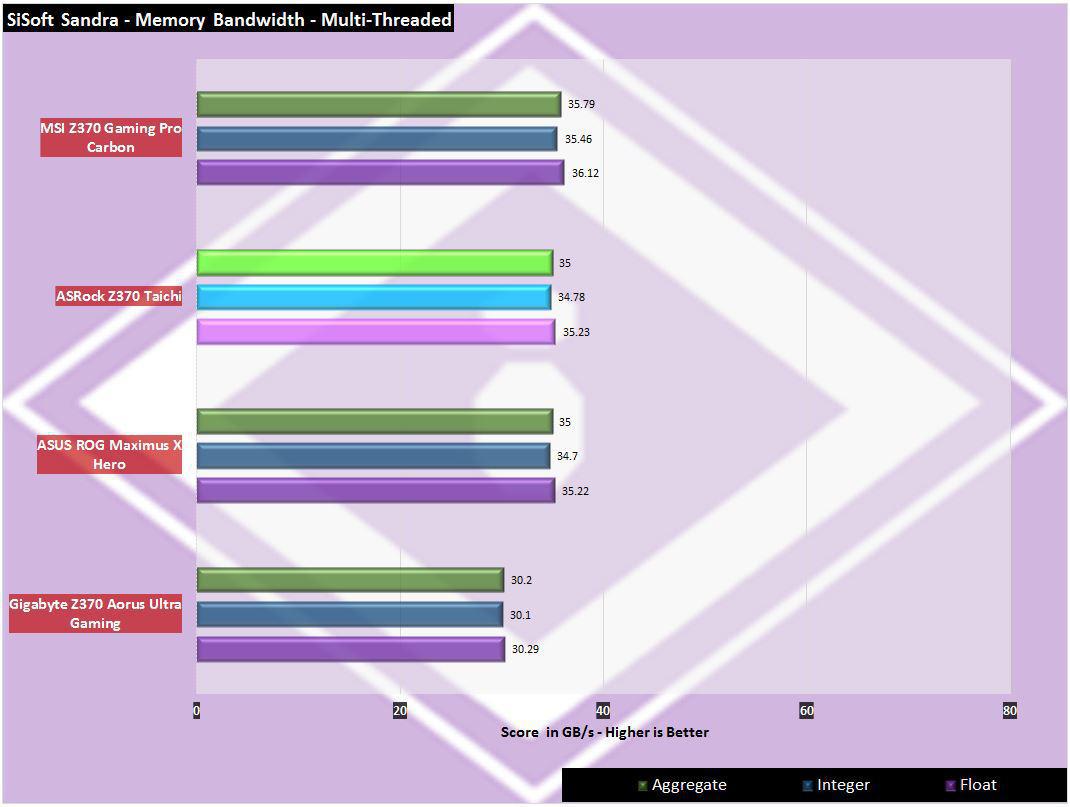
Task: Click the ASRock pink float bar 35.23
Action: [x=376, y=332]
